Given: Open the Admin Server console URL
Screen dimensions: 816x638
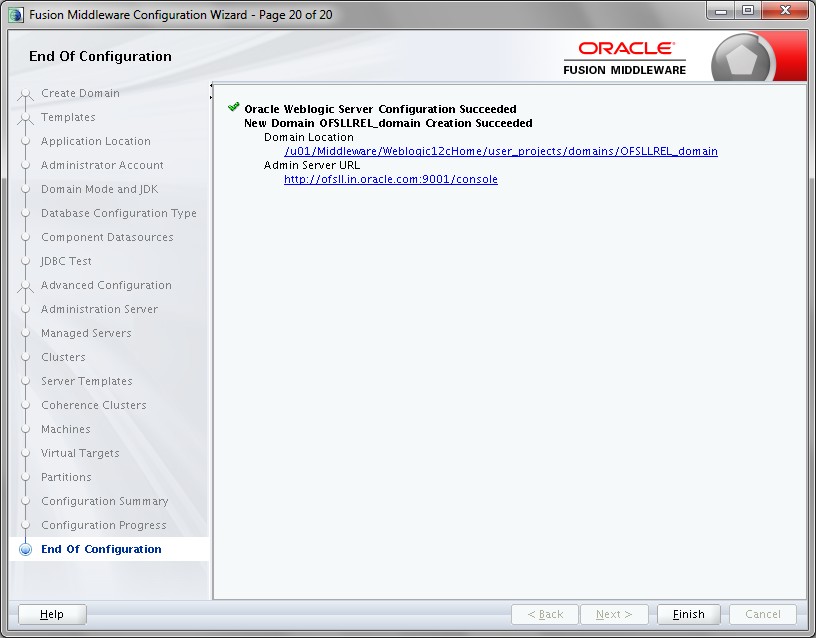Looking at the screenshot, I should (x=391, y=179).
